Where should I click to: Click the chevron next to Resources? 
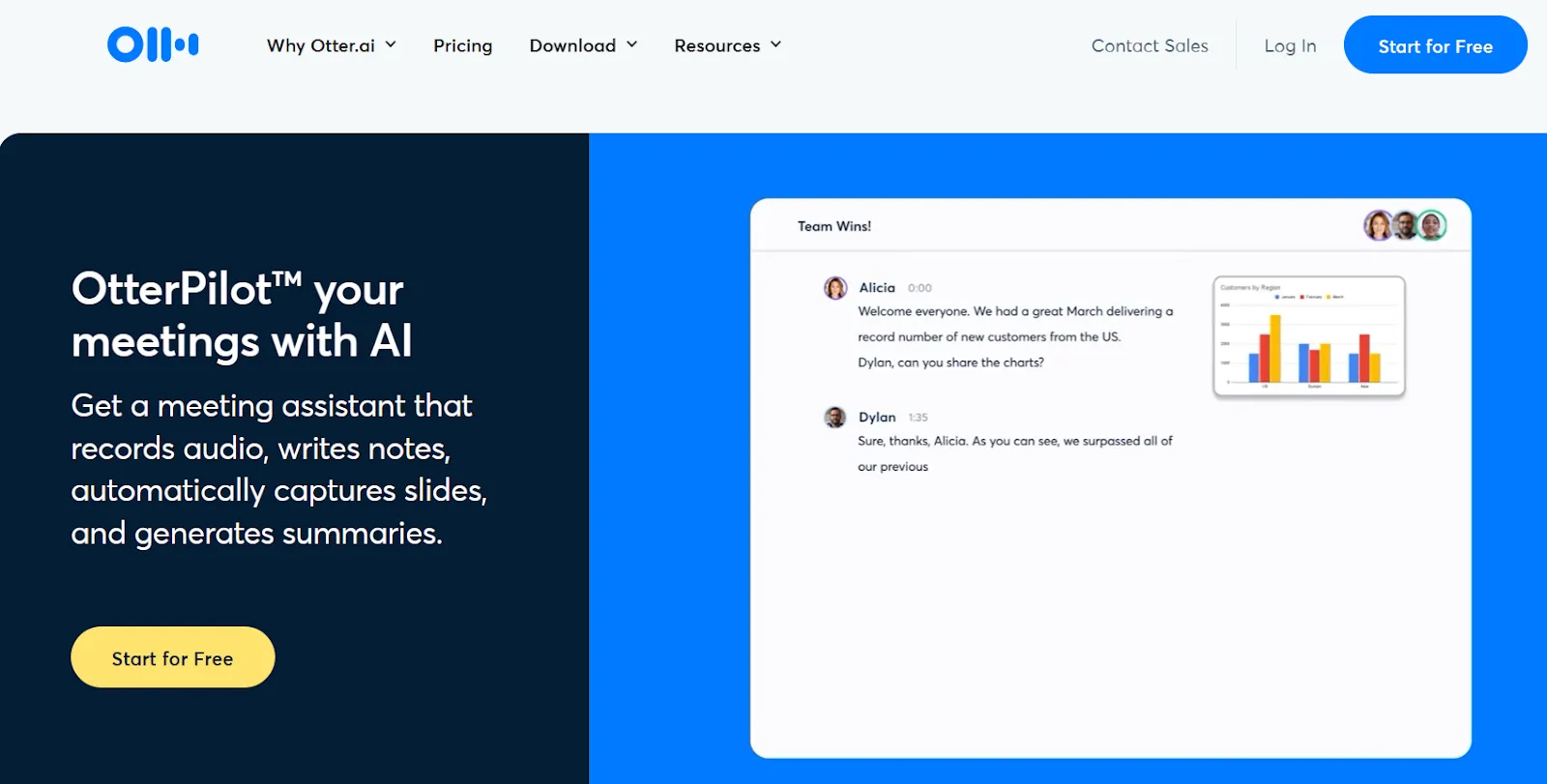point(775,44)
